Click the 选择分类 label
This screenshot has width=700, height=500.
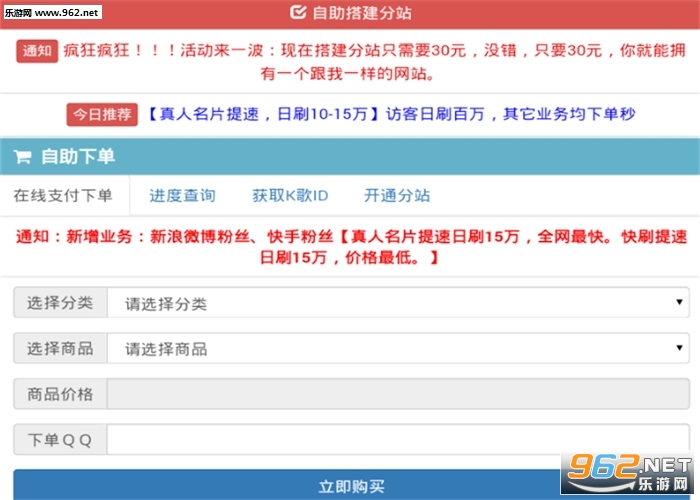[60, 303]
